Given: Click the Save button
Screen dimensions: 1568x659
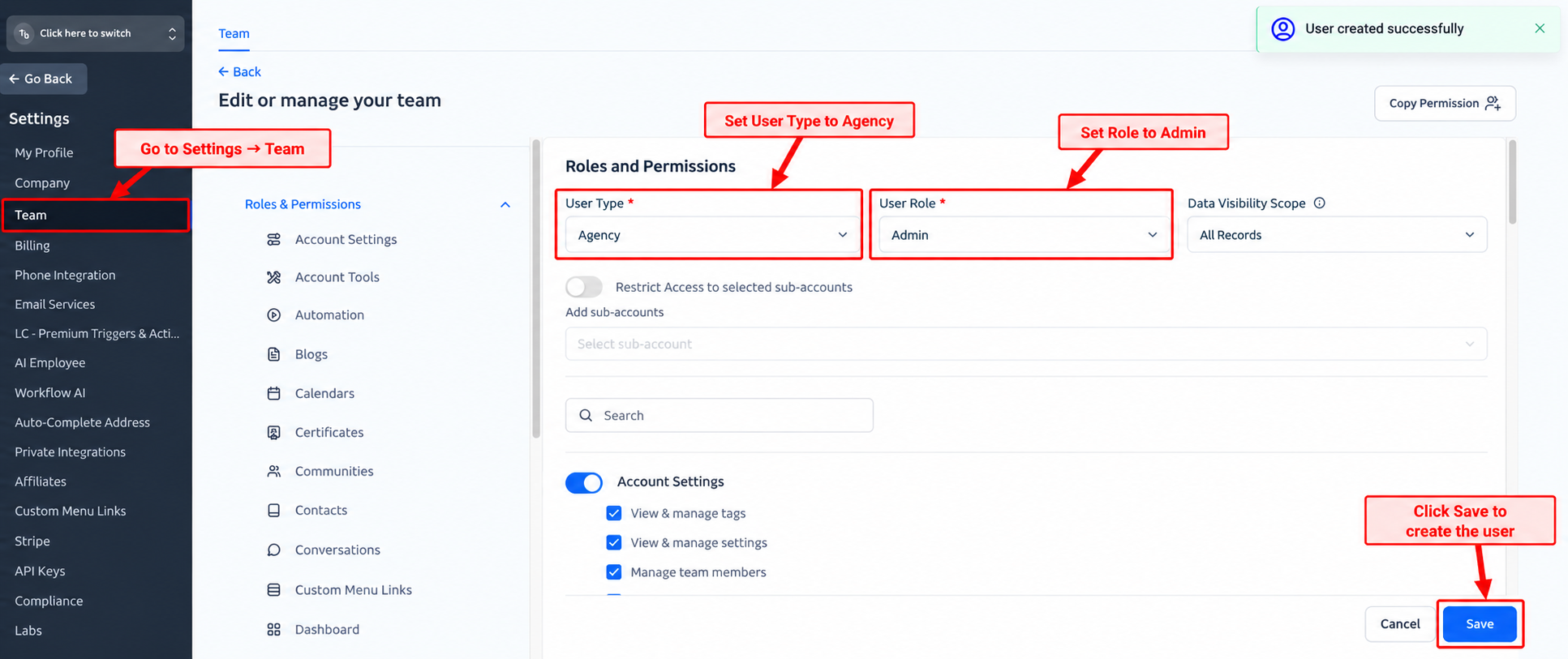Looking at the screenshot, I should click(1480, 624).
